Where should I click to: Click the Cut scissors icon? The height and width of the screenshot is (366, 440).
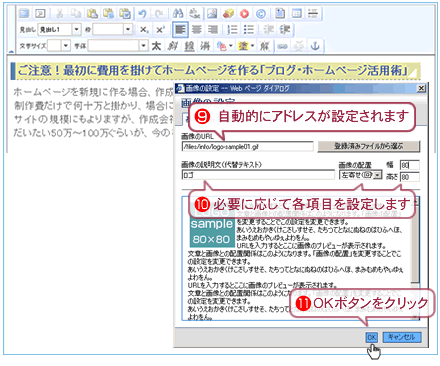pos(59,14)
